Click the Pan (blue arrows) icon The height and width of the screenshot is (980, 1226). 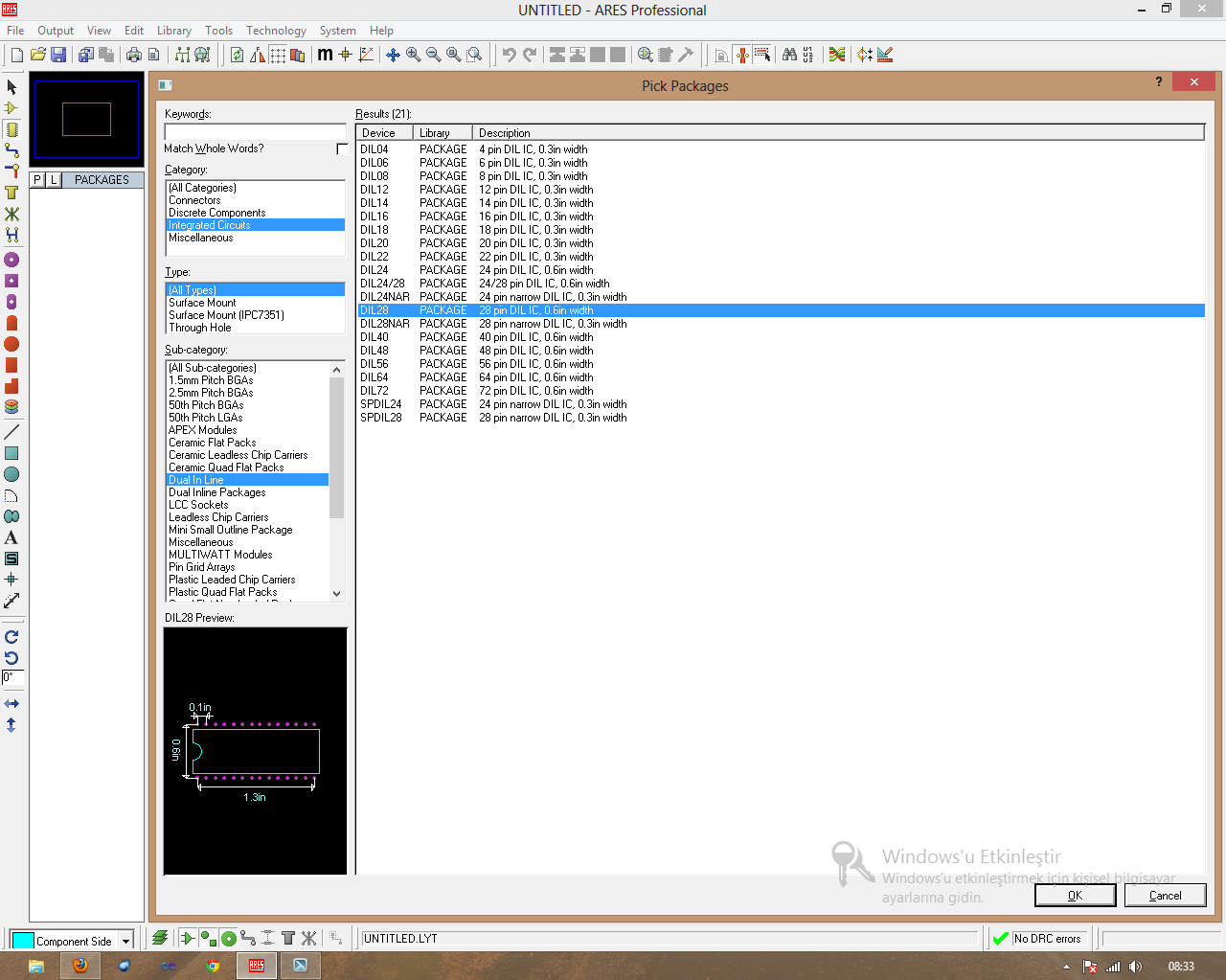(393, 55)
